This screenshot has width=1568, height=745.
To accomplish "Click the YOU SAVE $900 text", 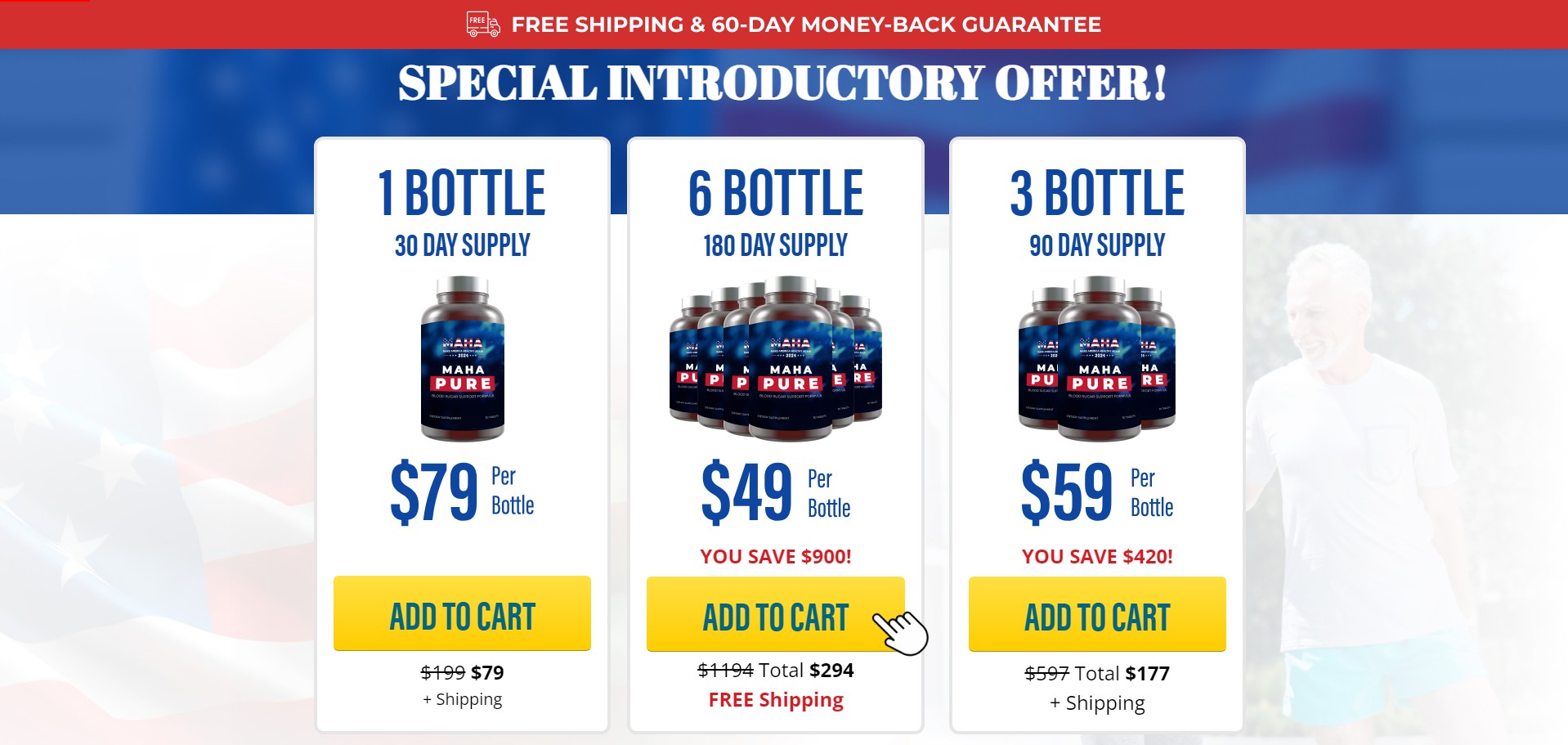I will 775,557.
